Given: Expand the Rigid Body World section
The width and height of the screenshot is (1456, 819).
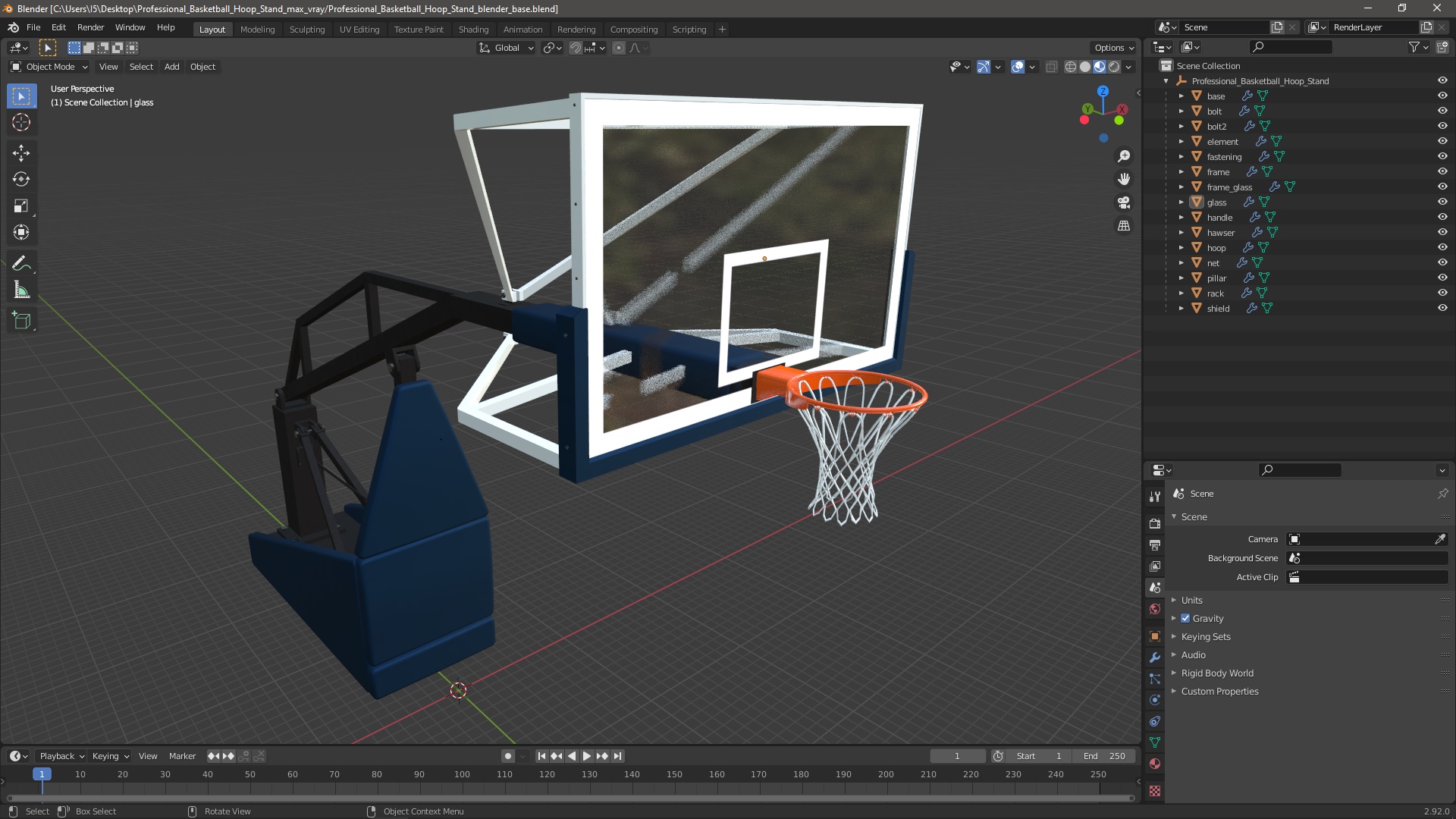Looking at the screenshot, I should 1175,672.
